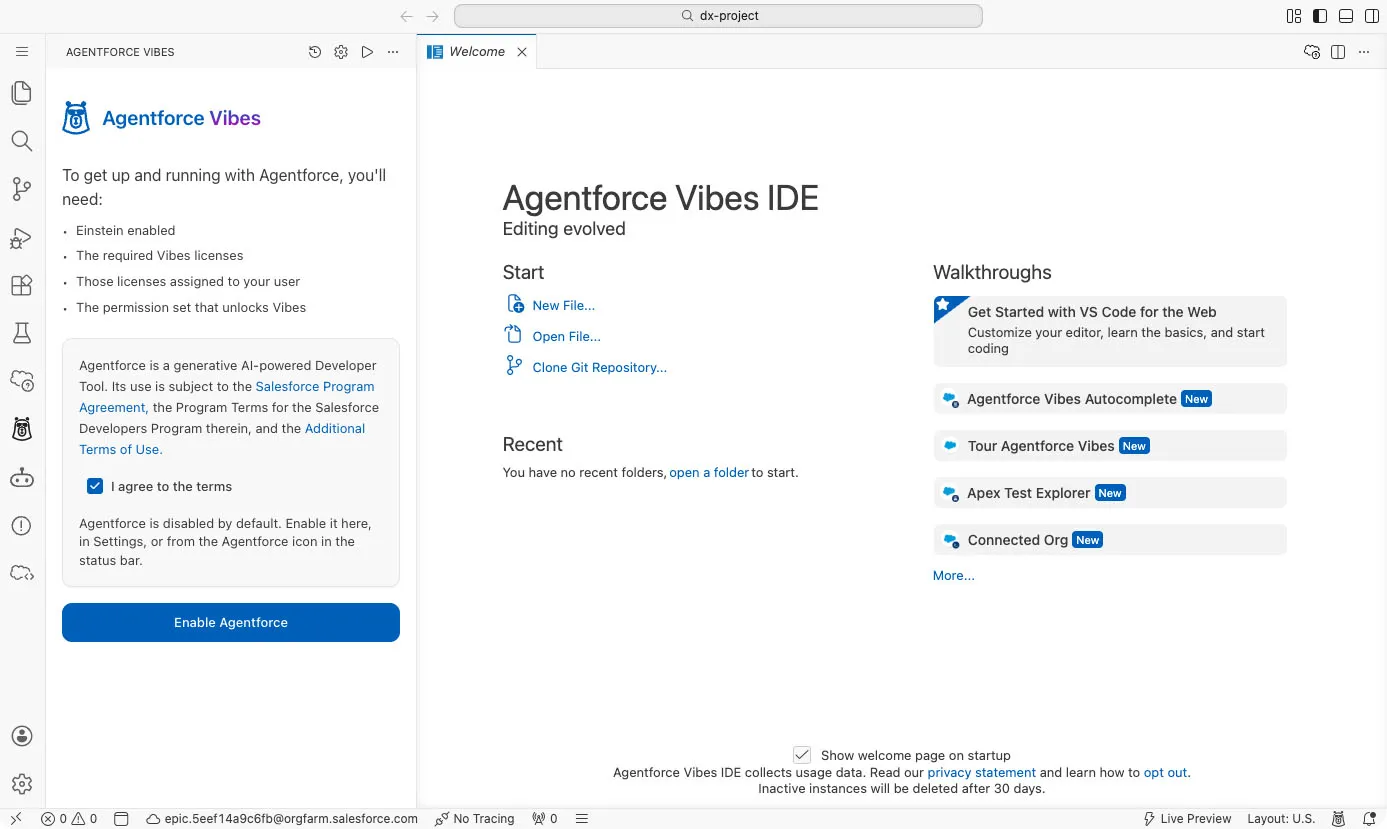The height and width of the screenshot is (829, 1387).
Task: Open the Manage gear at activity bar bottom
Action: point(22,784)
